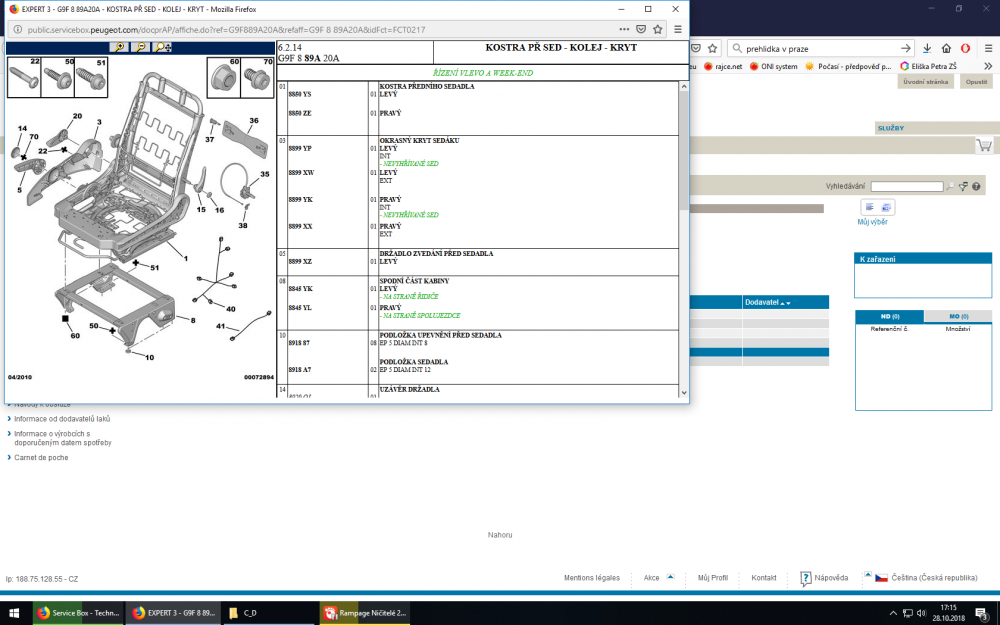The width and height of the screenshot is (1000, 625).
Task: Show more bookmarks chevron
Action: click(988, 66)
